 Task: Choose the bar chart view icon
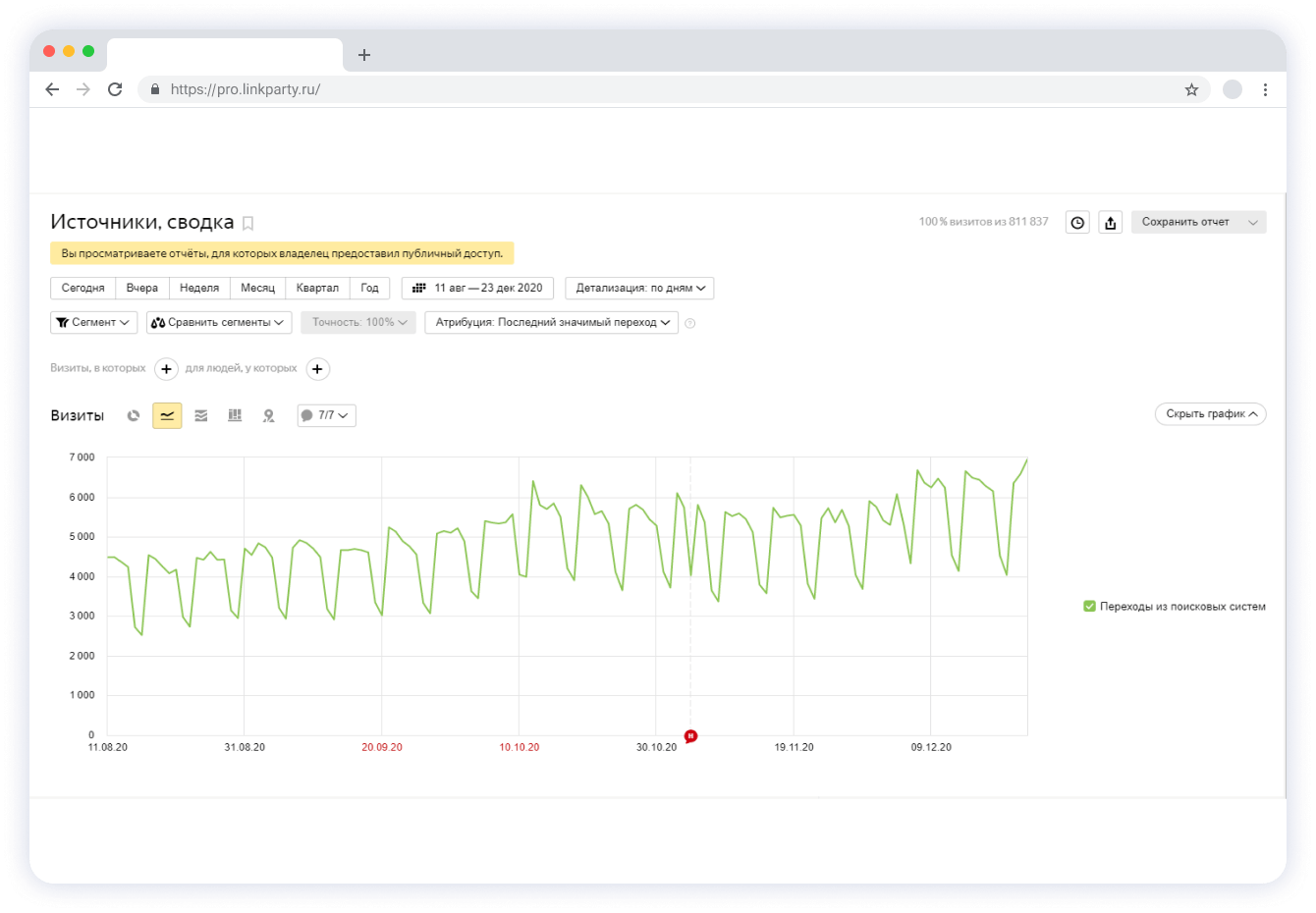click(x=235, y=415)
